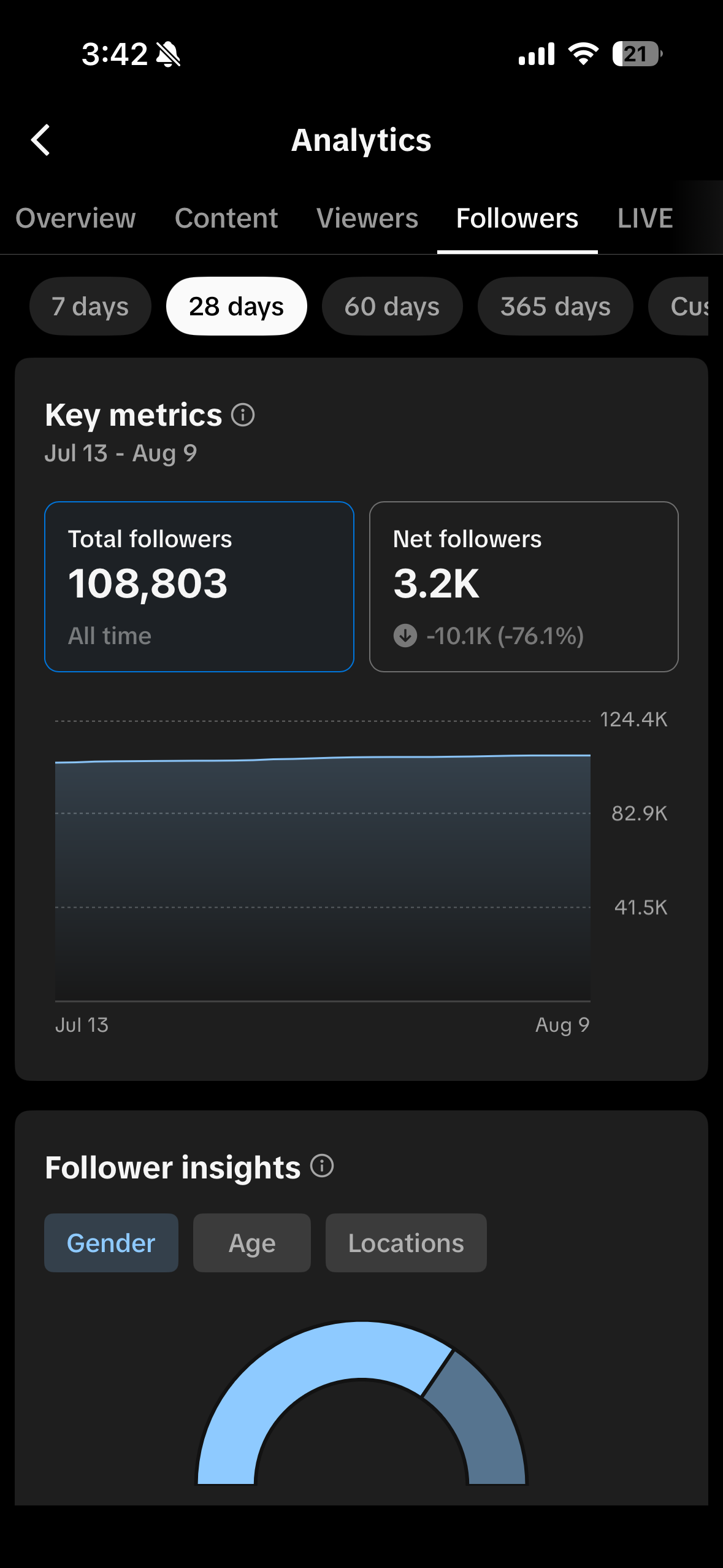Select the 60 days range
The image size is (723, 1568).
[392, 306]
